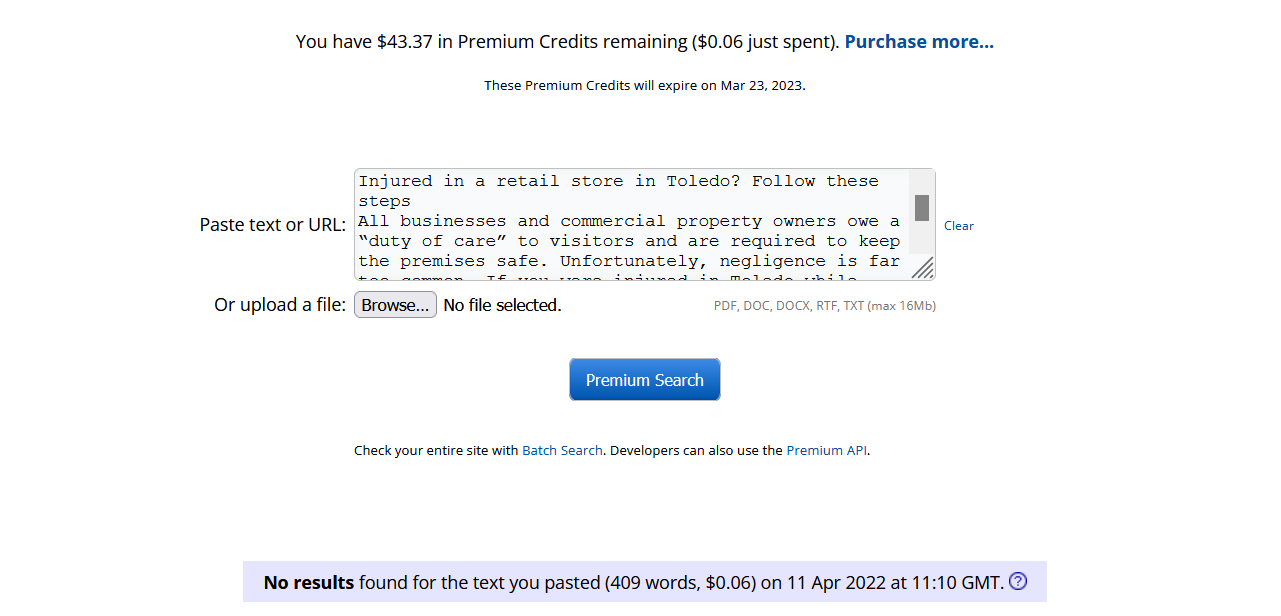
Task: Click the credits expiry notice text
Action: pos(644,86)
